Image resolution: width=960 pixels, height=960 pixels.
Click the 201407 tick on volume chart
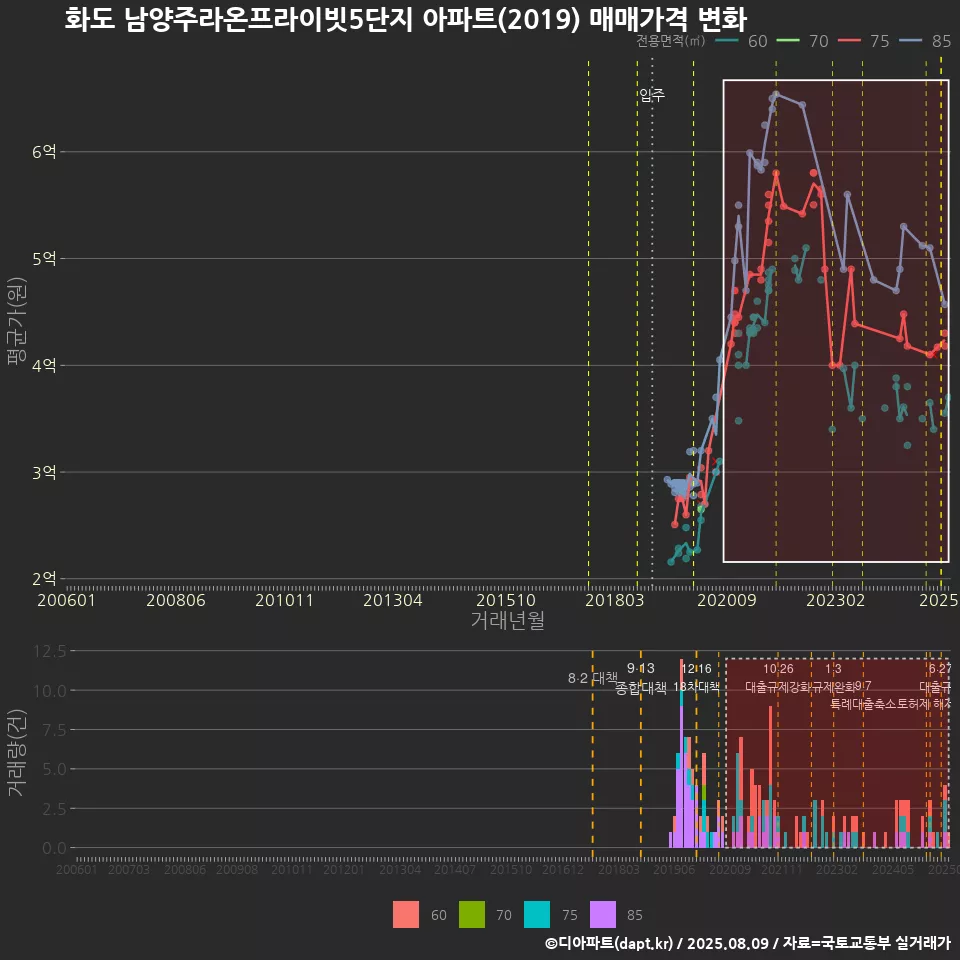point(455,869)
